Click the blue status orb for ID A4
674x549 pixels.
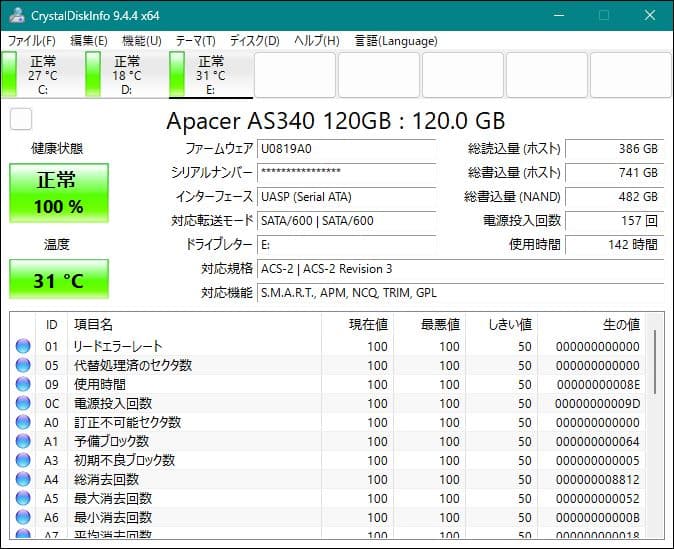coord(23,479)
